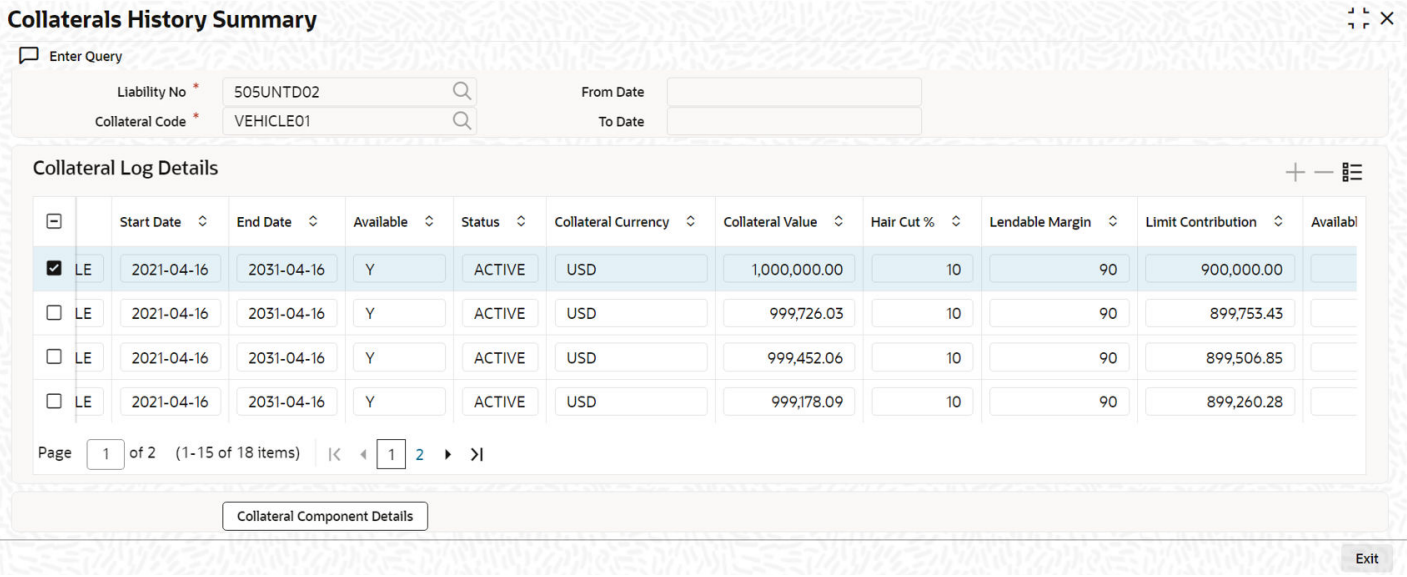Click Limit Contribution value 900,000.00
The image size is (1407, 577).
tap(1220, 268)
